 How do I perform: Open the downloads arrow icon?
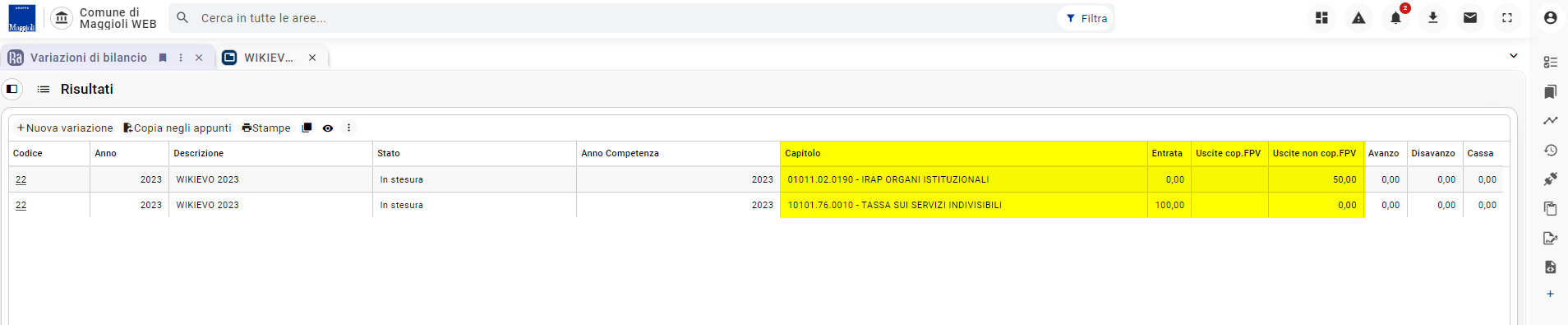(x=1432, y=18)
